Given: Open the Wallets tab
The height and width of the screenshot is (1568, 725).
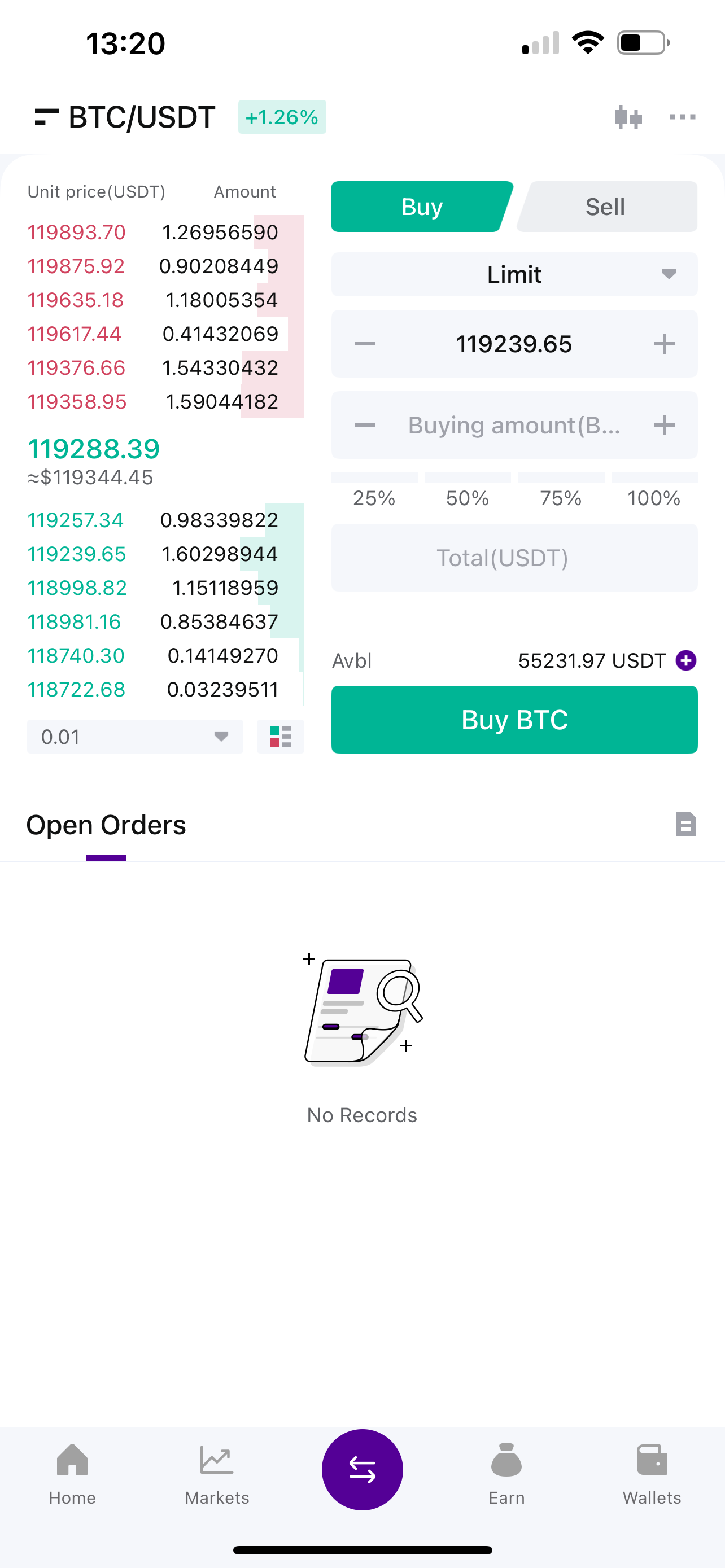Looking at the screenshot, I should coord(652,1474).
